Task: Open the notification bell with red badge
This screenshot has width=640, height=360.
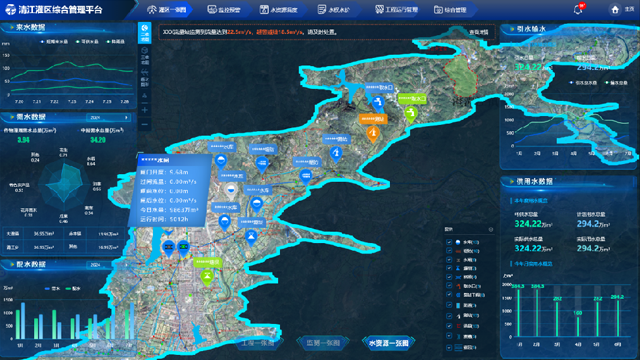Action: coord(578,9)
